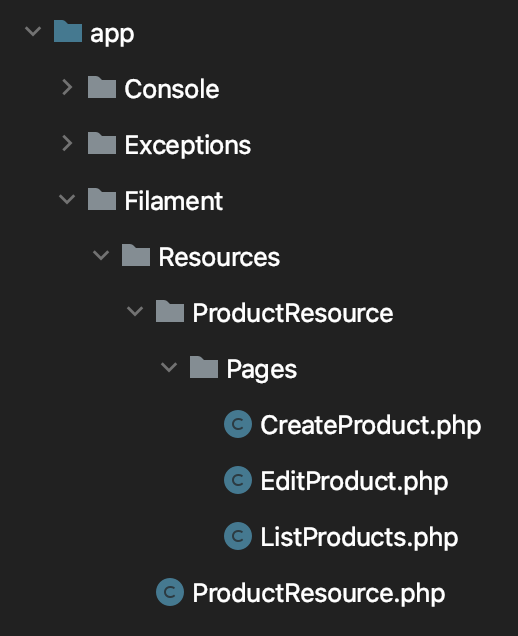The image size is (518, 636).
Task: Open the CreateProduct.php file
Action: point(370,425)
